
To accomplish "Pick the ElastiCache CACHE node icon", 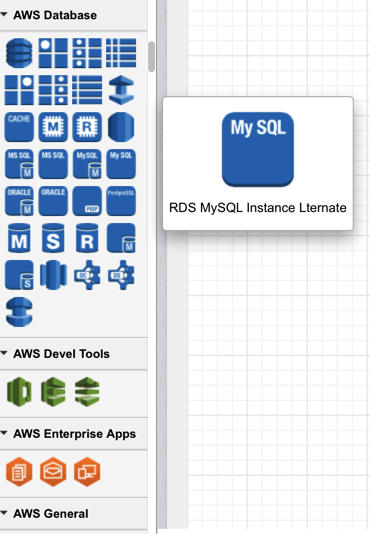I will 19,127.
